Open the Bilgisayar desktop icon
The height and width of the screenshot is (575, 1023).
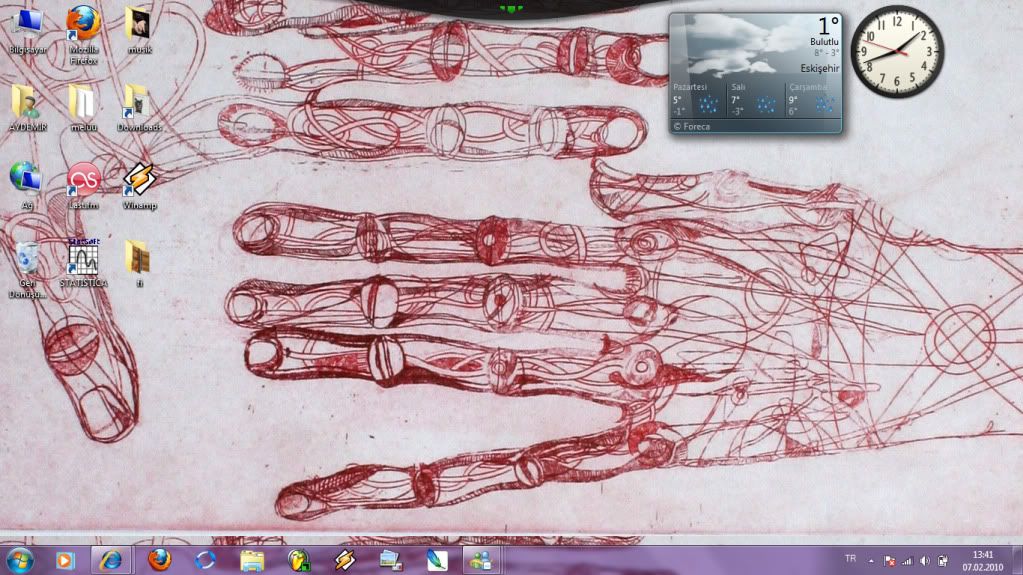pos(27,31)
